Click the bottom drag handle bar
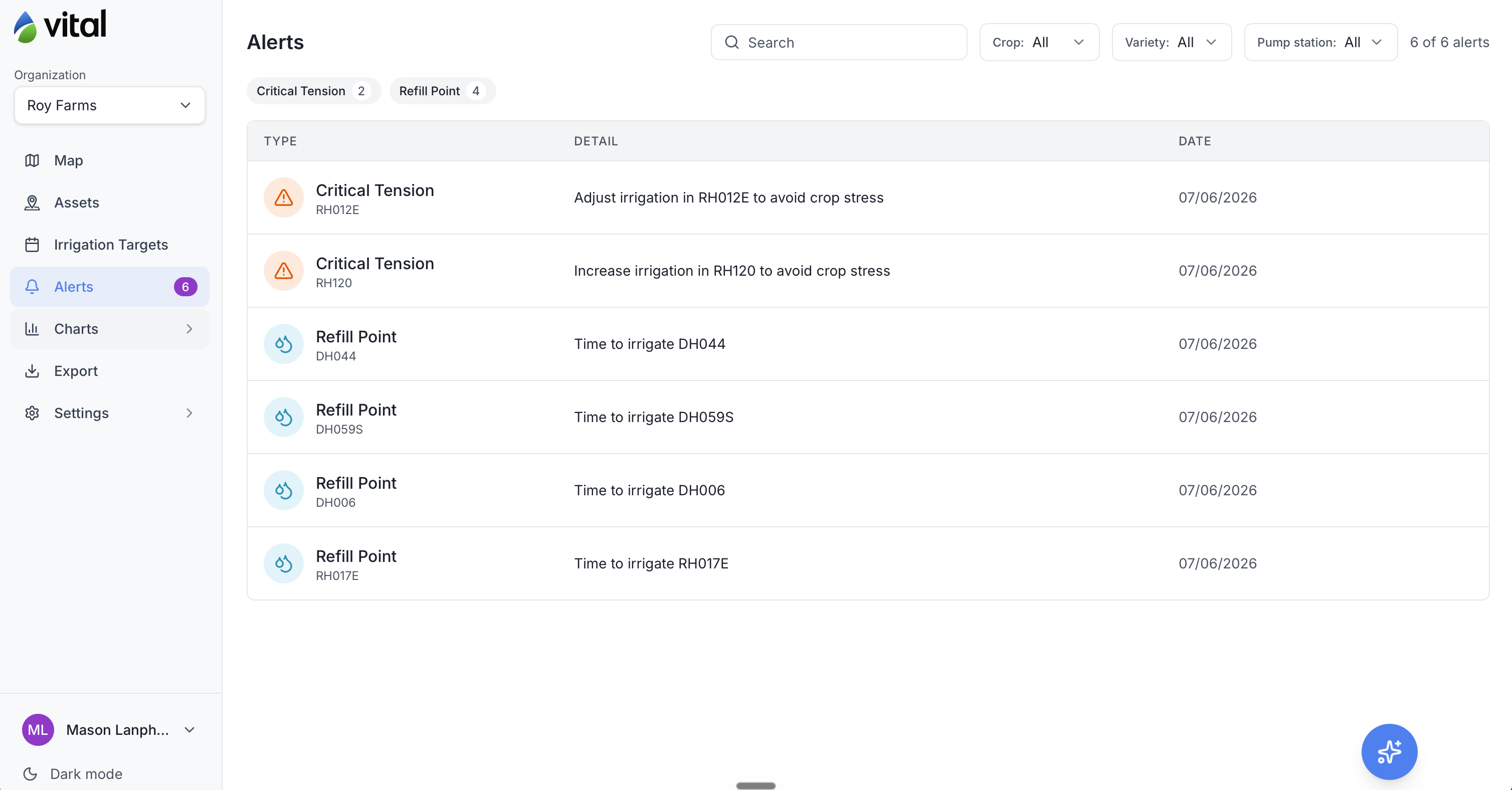This screenshot has width=1512, height=790. coord(756,785)
